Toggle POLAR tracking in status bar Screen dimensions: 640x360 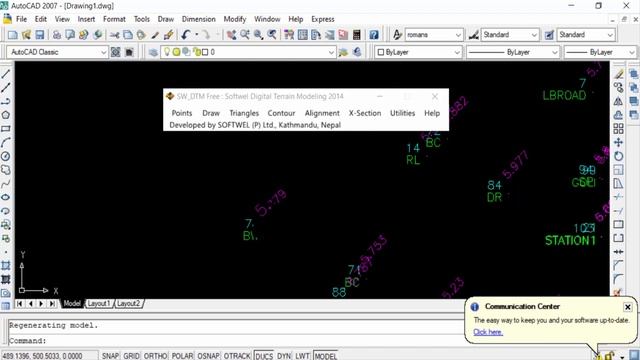click(x=182, y=356)
